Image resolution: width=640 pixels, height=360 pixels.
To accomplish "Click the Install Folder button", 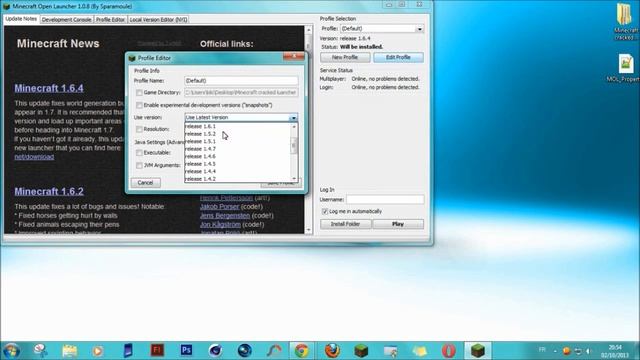I will [x=345, y=224].
